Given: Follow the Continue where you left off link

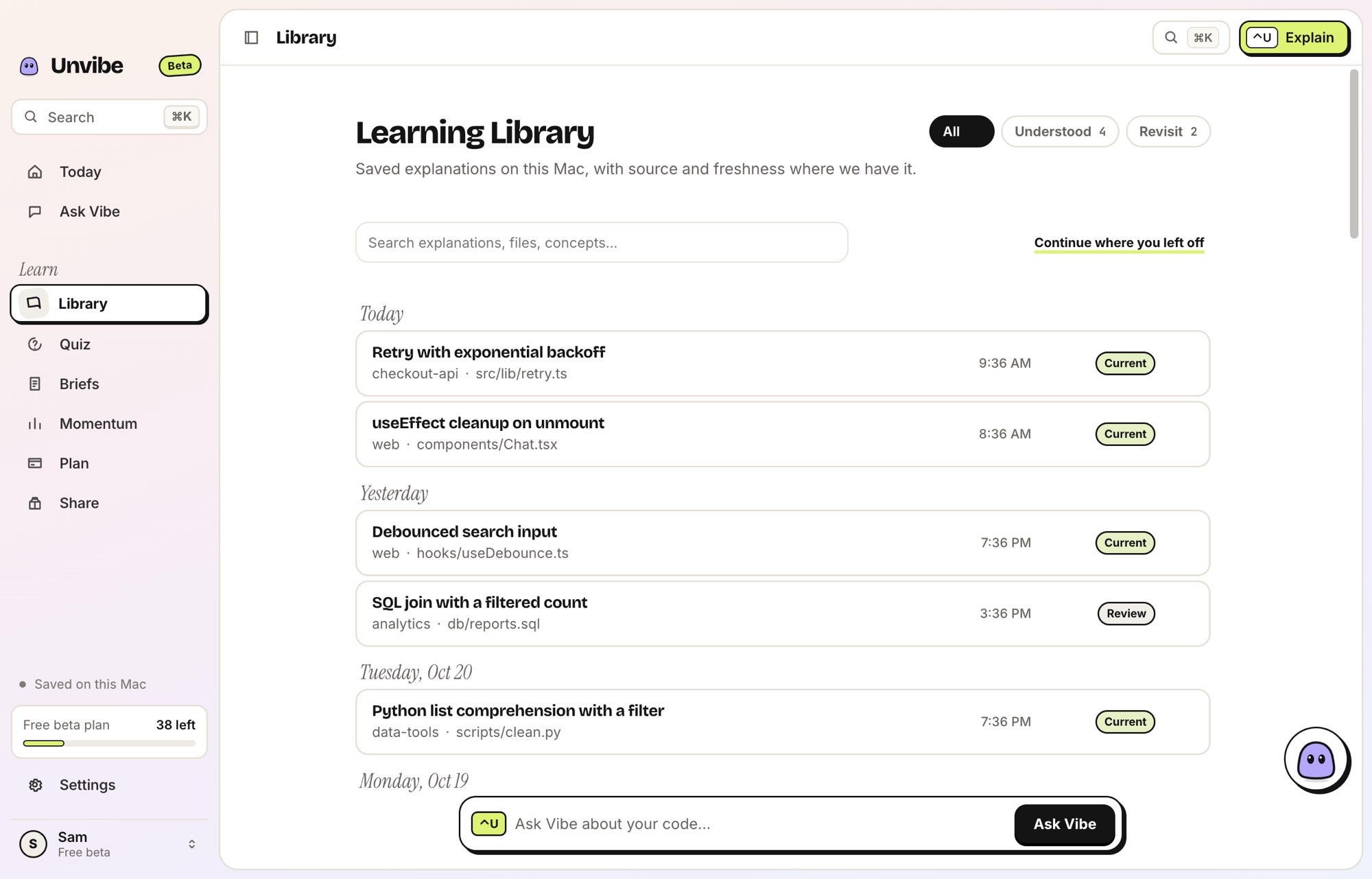Looking at the screenshot, I should click(1119, 243).
